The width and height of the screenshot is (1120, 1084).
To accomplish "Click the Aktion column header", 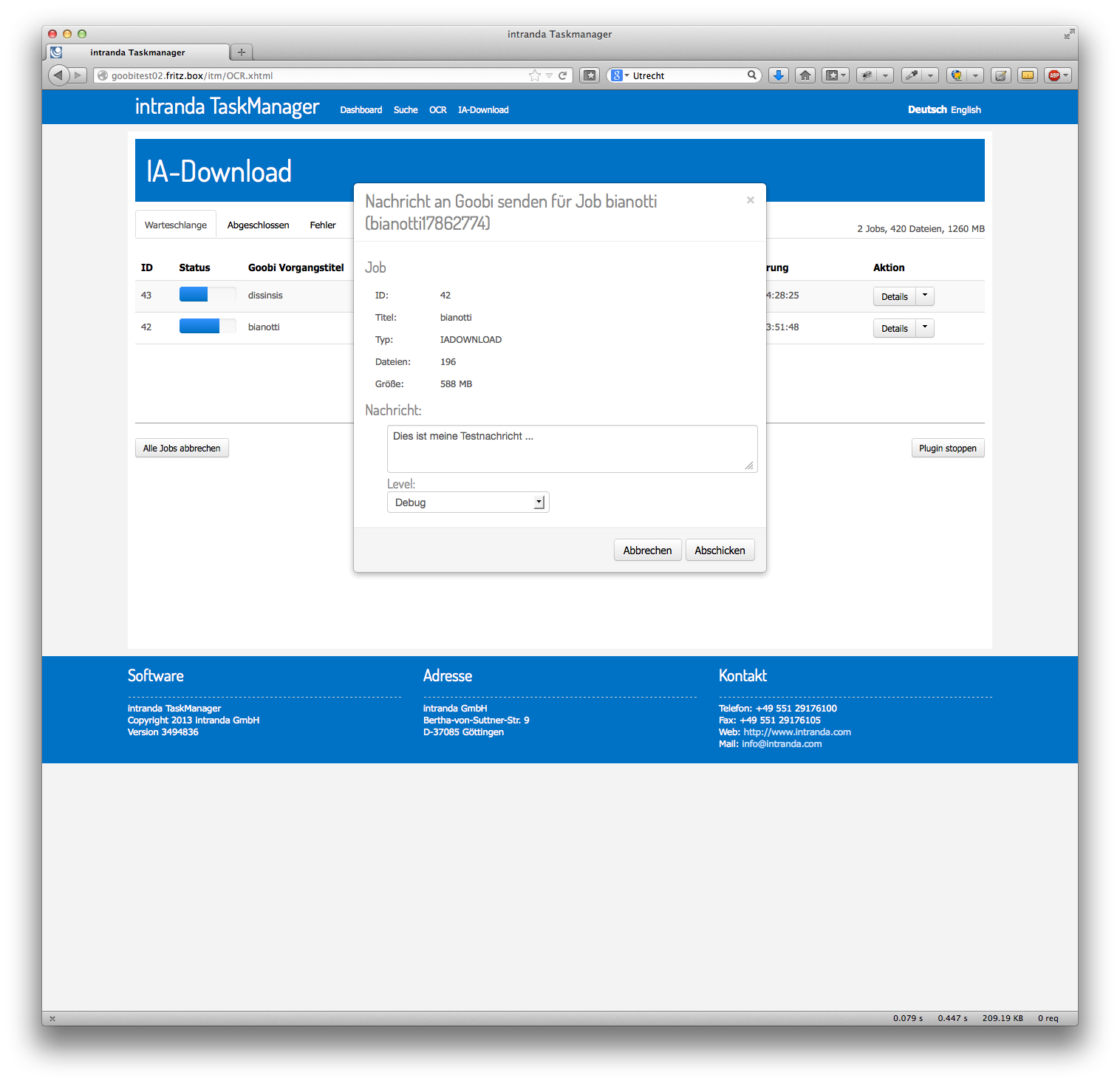I will (x=889, y=267).
